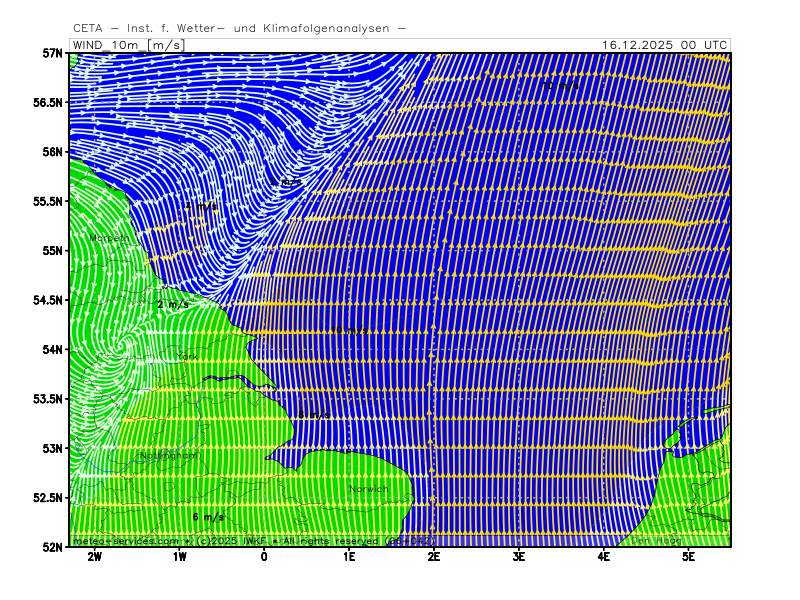Click the 16.12.2025 00 UTC timestamp
This screenshot has width=800, height=600.
click(665, 45)
